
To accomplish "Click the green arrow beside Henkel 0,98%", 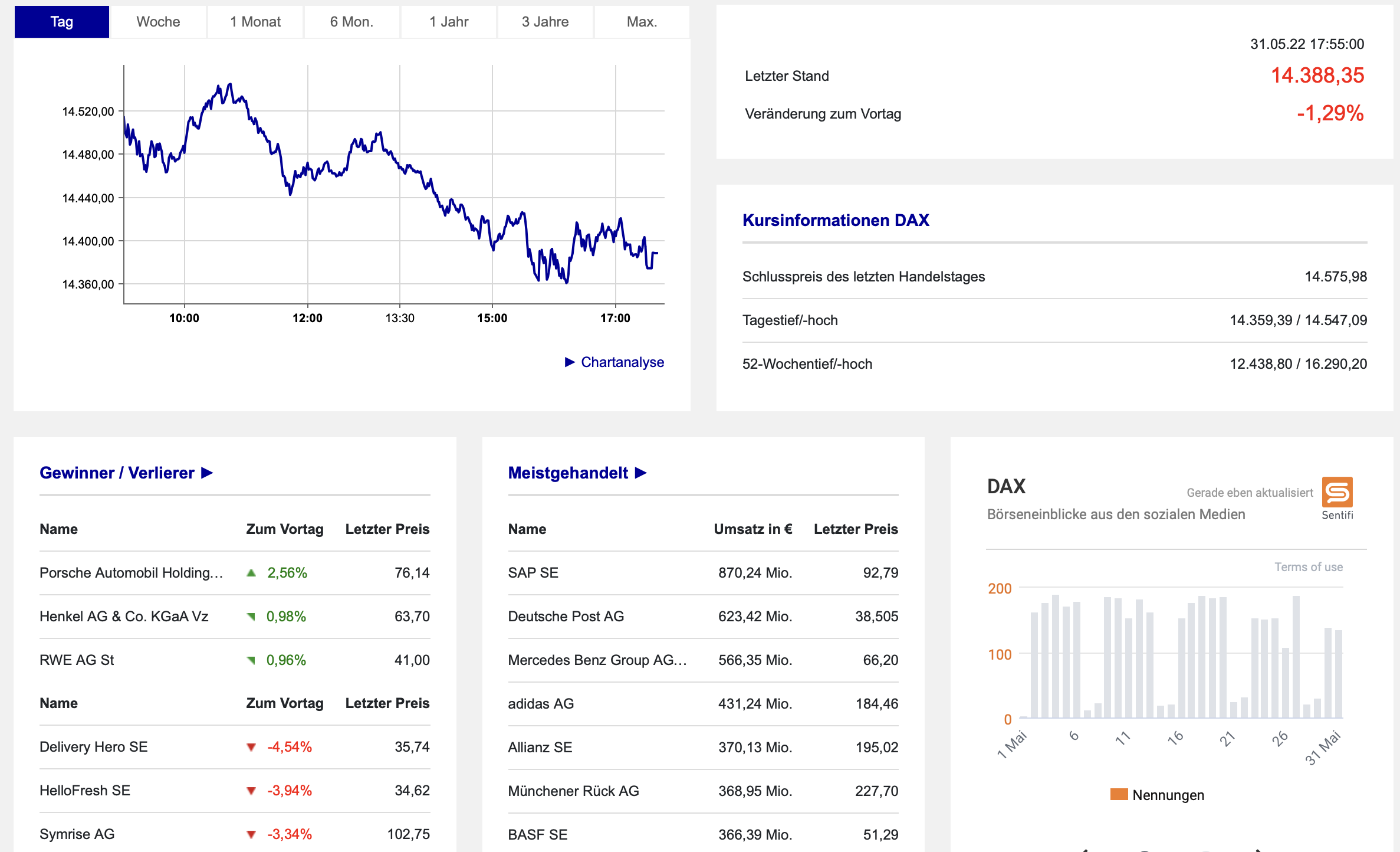I will (x=251, y=616).
